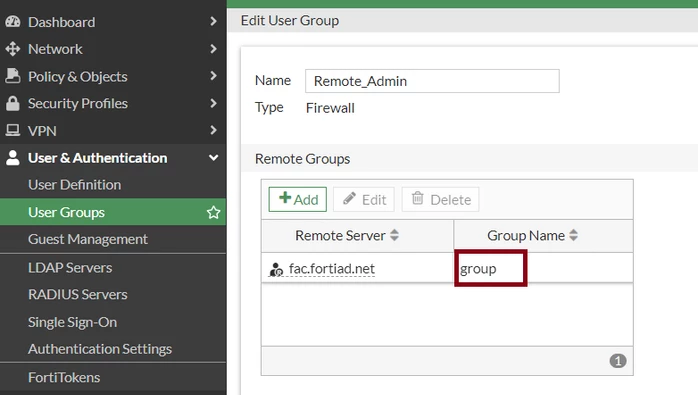Click the trash icon on Delete button
The width and height of the screenshot is (698, 395).
tap(418, 198)
